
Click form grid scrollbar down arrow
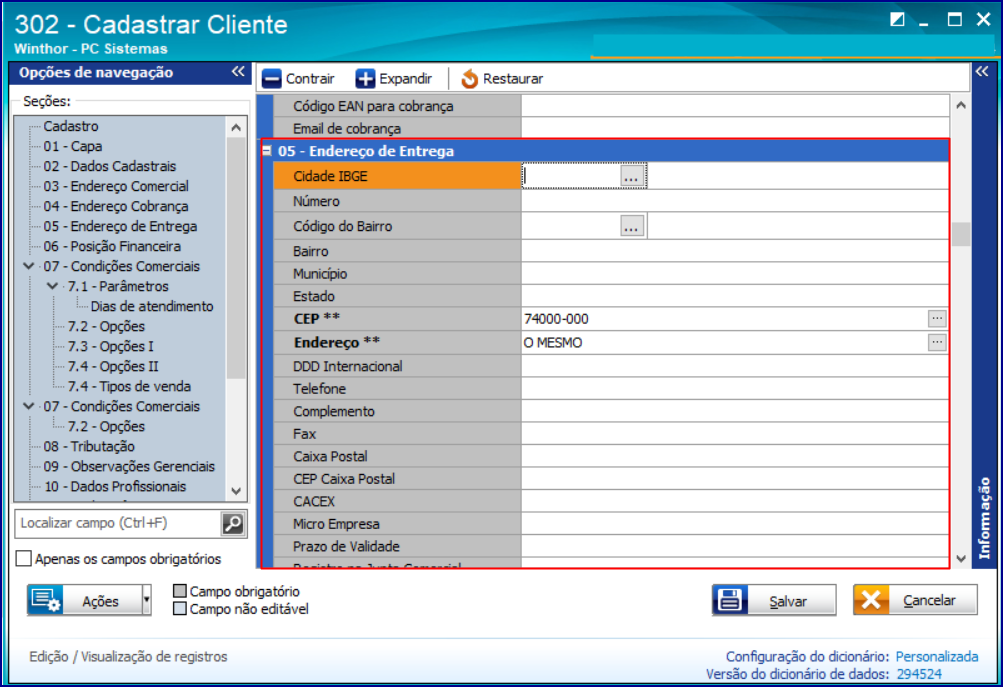point(961,558)
